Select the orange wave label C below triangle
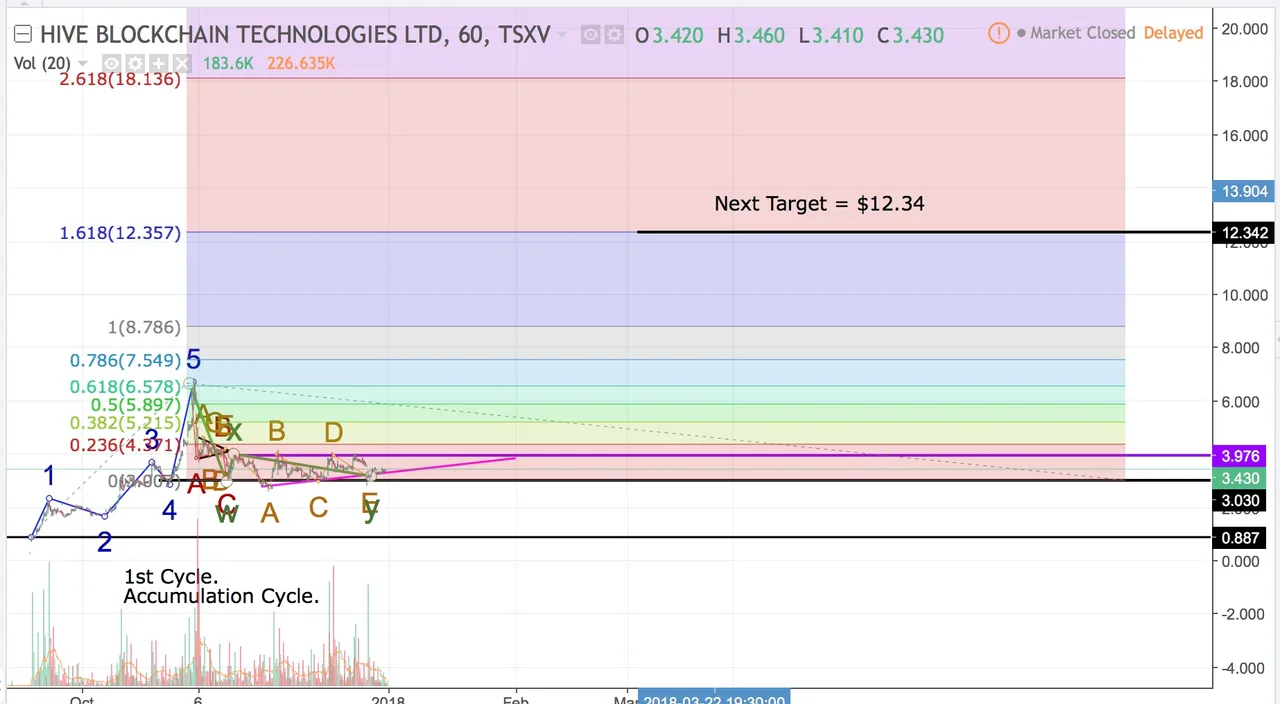1280x704 pixels. point(318,508)
